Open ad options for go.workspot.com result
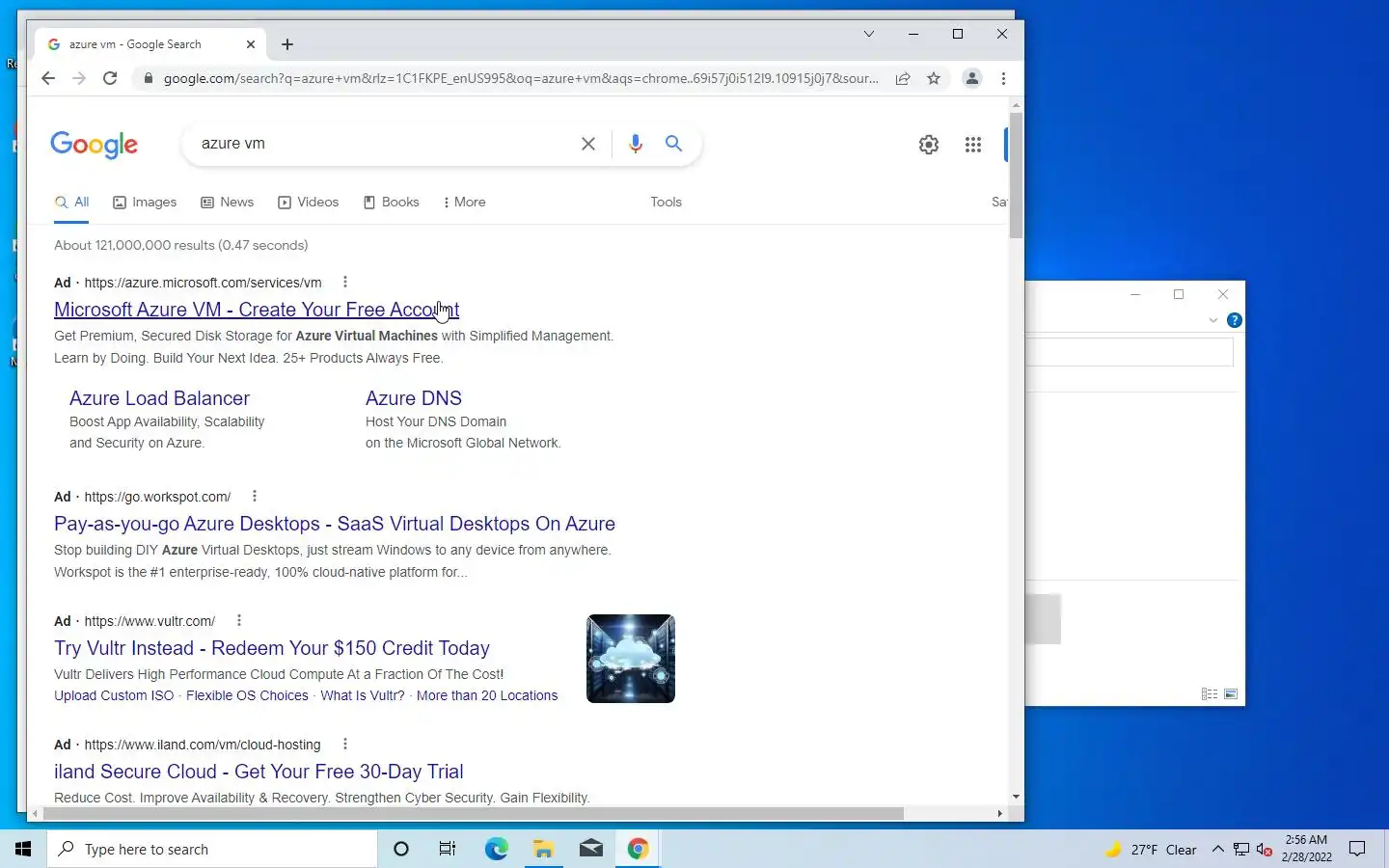The image size is (1389, 868). pyautogui.click(x=255, y=497)
